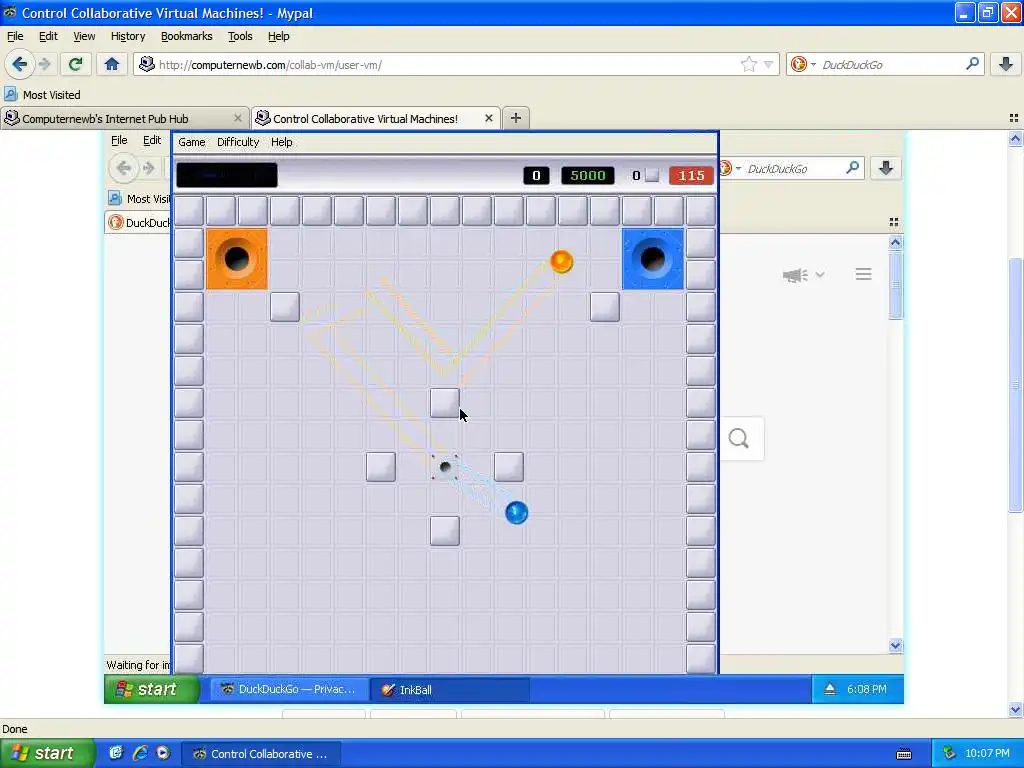Open the Mypal History menu
The image size is (1024, 768).
[128, 36]
